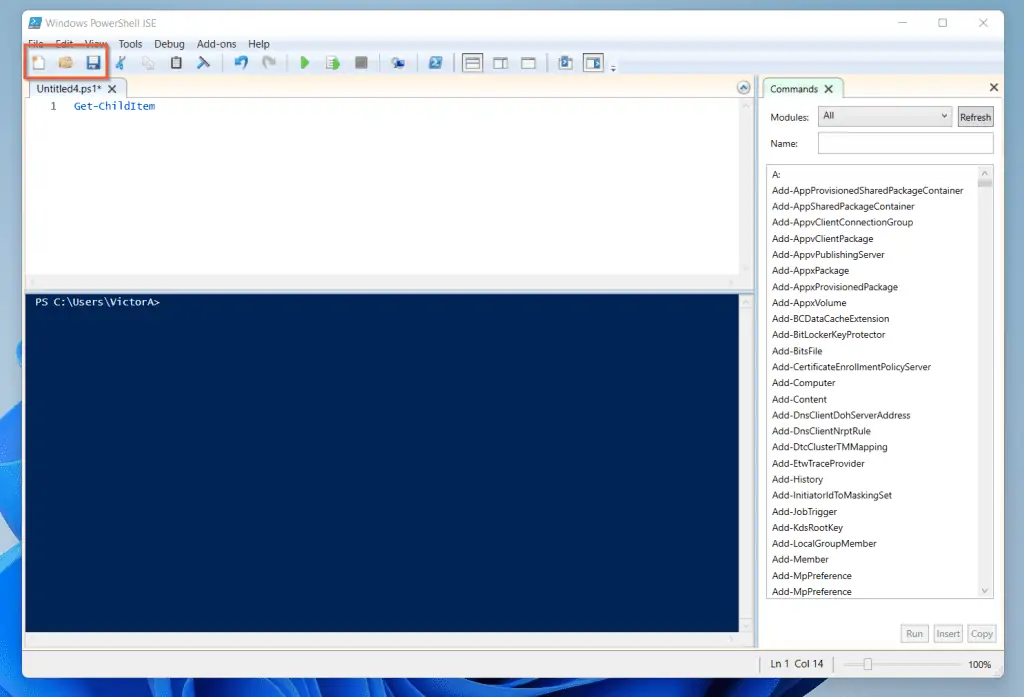Select Add-Content command
The image size is (1024, 697).
[x=799, y=399]
